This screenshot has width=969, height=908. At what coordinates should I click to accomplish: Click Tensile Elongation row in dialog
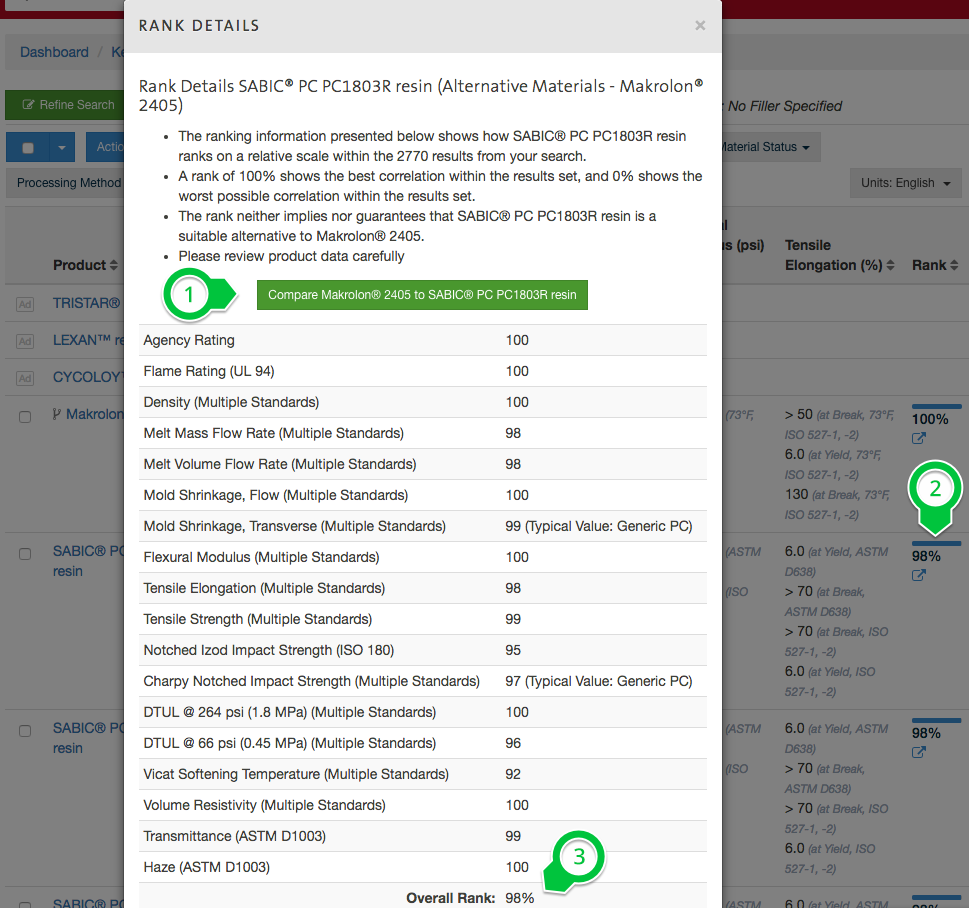click(423, 588)
